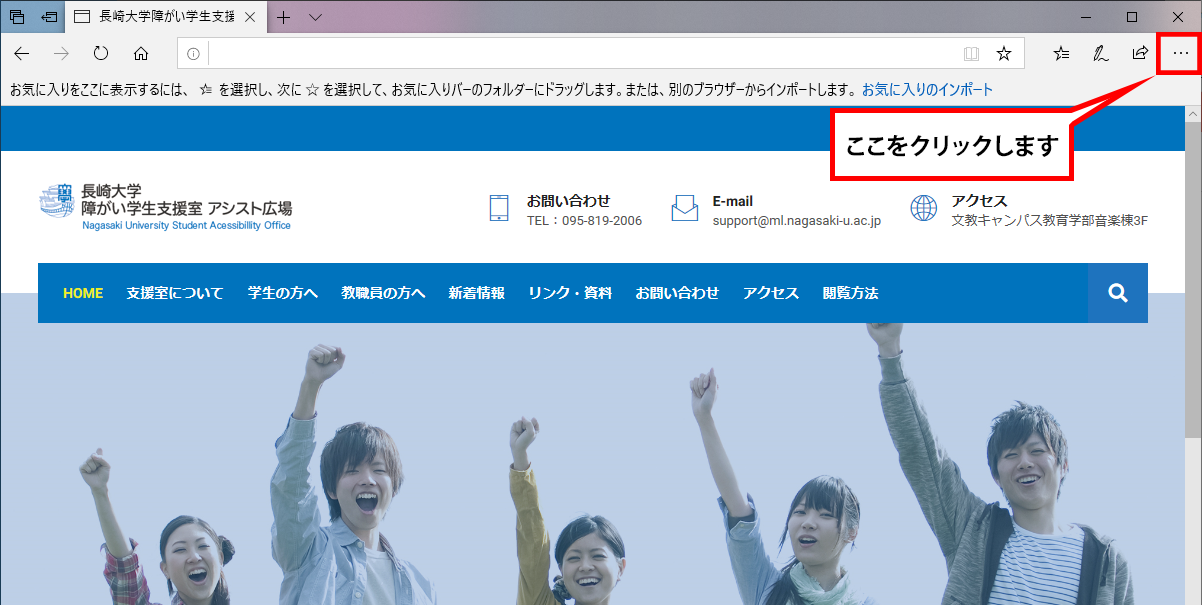Open the 教職員の方へ menu item
1202x605 pixels.
pyautogui.click(x=384, y=293)
